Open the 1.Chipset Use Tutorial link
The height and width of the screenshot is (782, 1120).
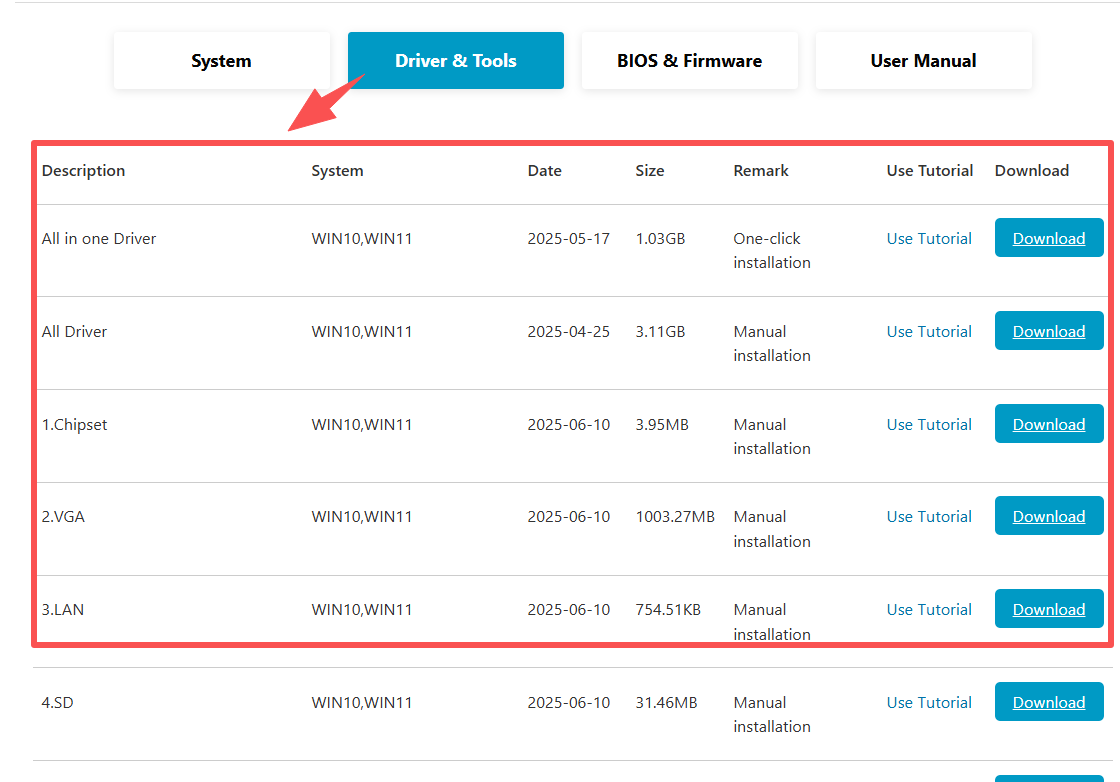click(x=929, y=424)
